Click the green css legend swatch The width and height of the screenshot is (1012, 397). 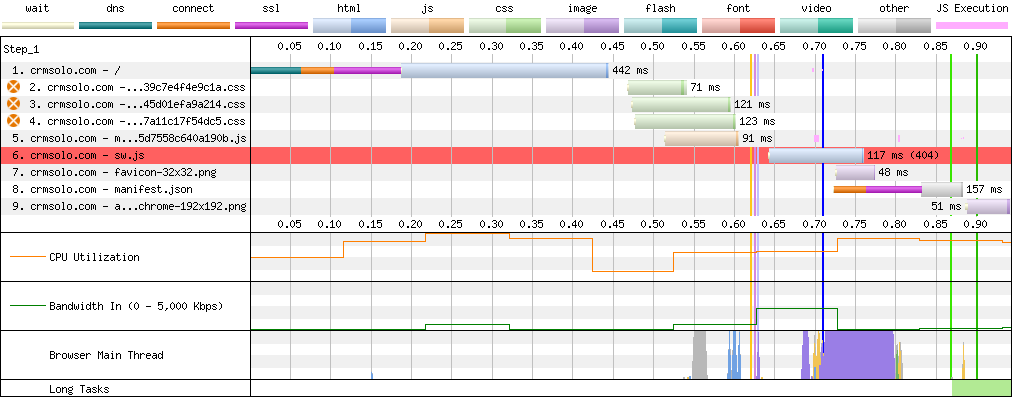click(505, 26)
